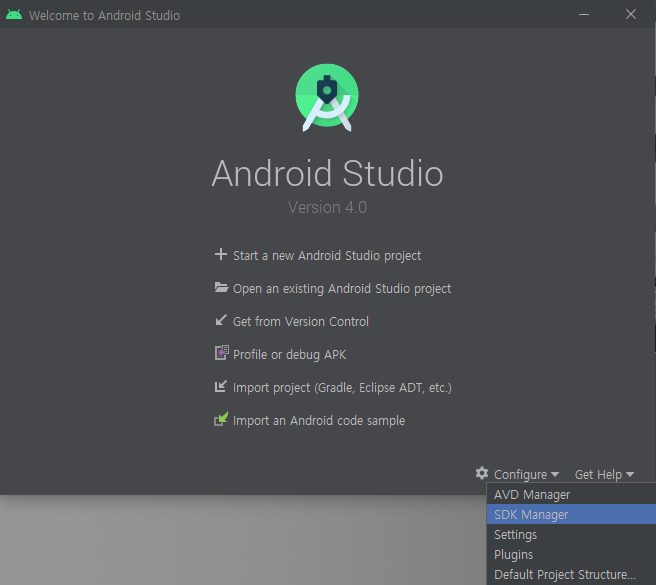The image size is (656, 585).
Task: Open AVD Manager from Configure menu
Action: coord(571,494)
